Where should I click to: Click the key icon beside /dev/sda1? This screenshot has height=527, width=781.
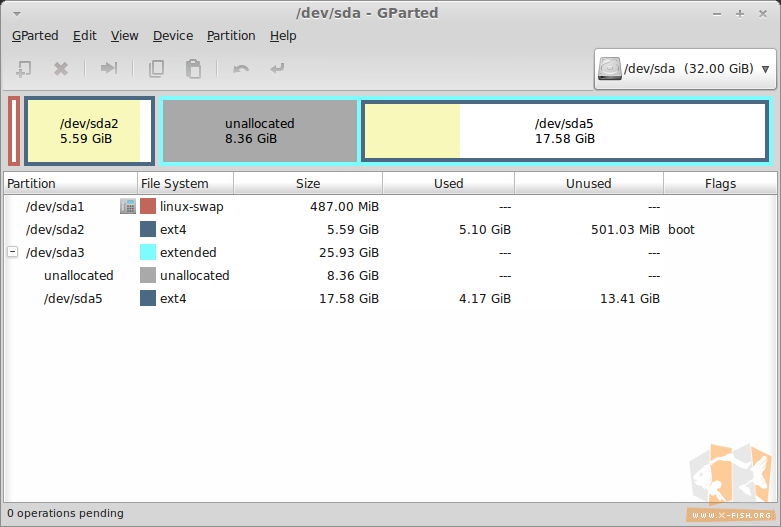(x=128, y=206)
